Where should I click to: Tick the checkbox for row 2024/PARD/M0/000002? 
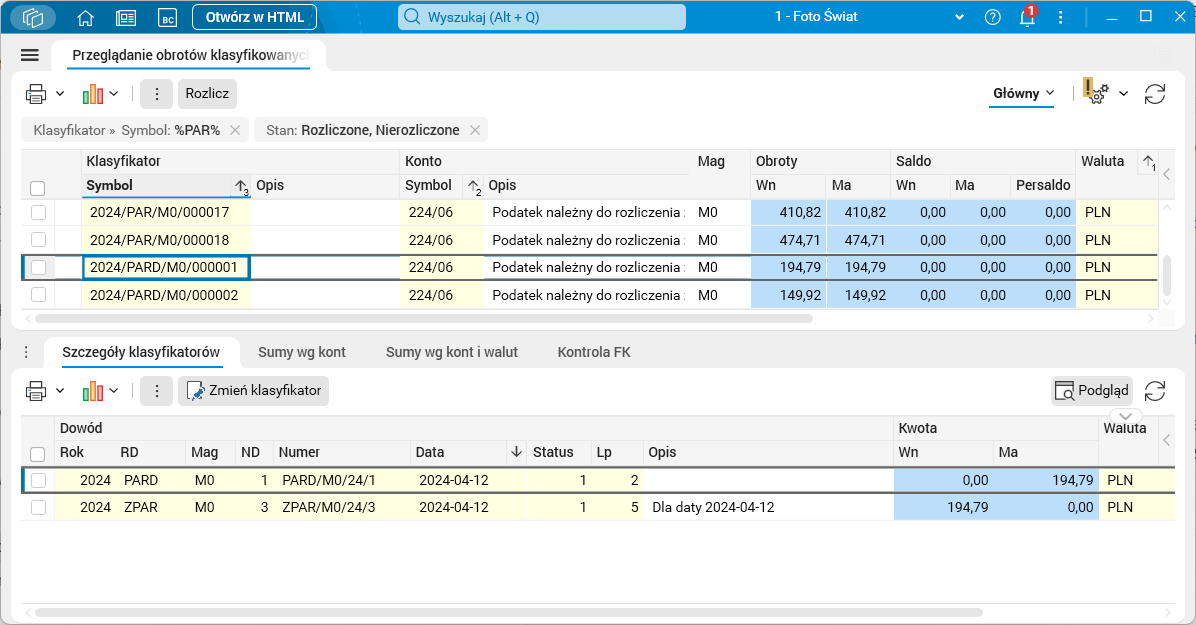tap(38, 295)
